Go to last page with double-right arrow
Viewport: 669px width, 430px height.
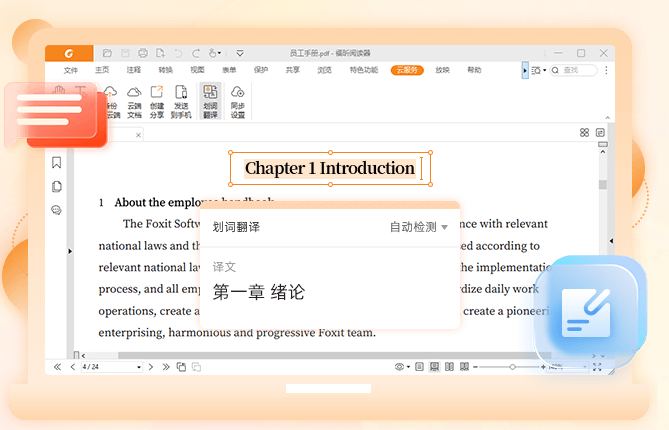coord(166,367)
